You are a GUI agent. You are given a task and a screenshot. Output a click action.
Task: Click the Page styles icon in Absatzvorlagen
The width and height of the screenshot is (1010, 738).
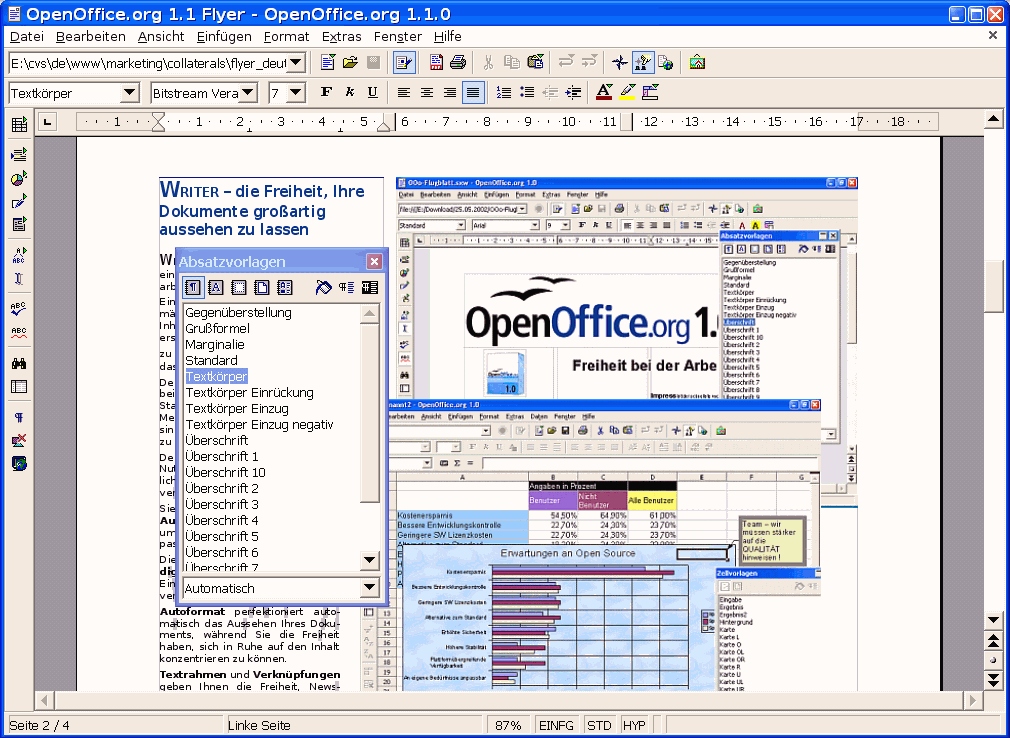click(262, 288)
